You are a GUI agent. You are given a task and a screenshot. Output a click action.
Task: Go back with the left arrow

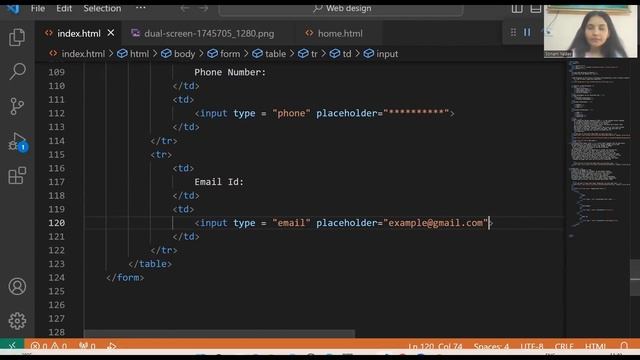[x=184, y=8]
